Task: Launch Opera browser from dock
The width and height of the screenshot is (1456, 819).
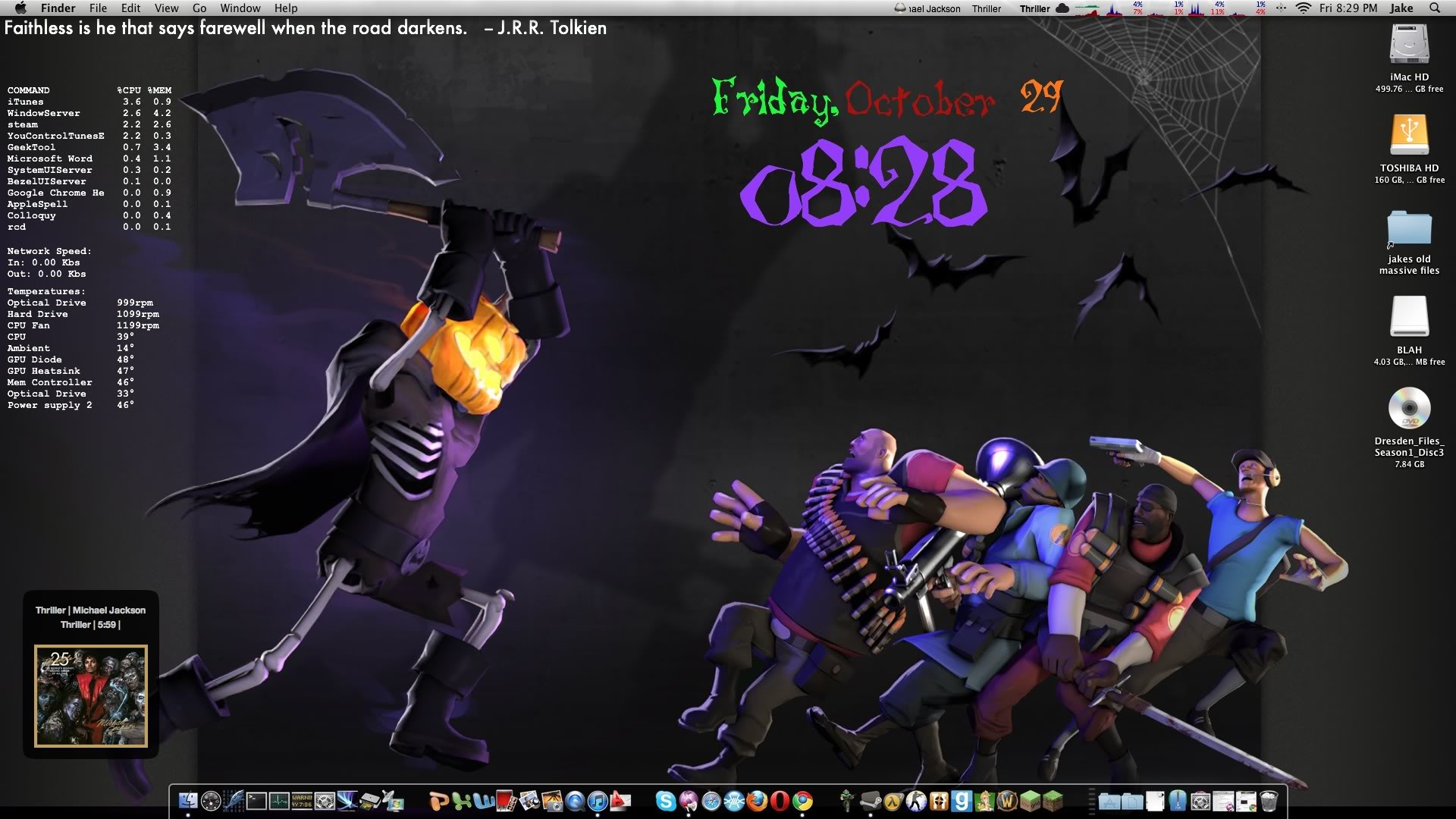Action: [x=779, y=801]
